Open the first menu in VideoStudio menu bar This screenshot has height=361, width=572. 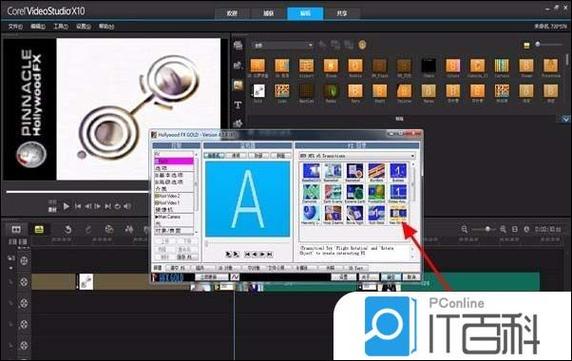15,26
